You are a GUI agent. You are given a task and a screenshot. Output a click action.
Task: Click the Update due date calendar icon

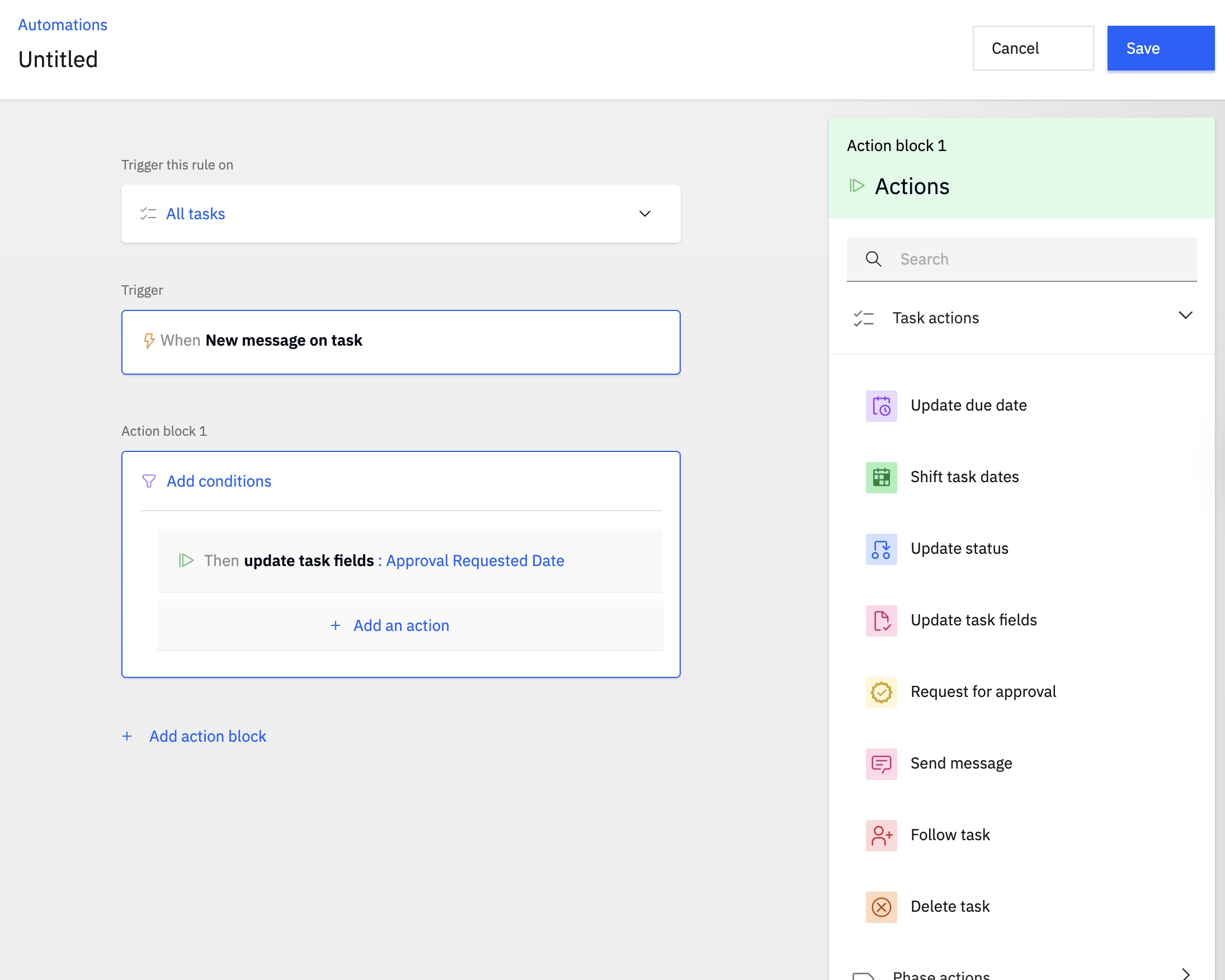tap(880, 406)
